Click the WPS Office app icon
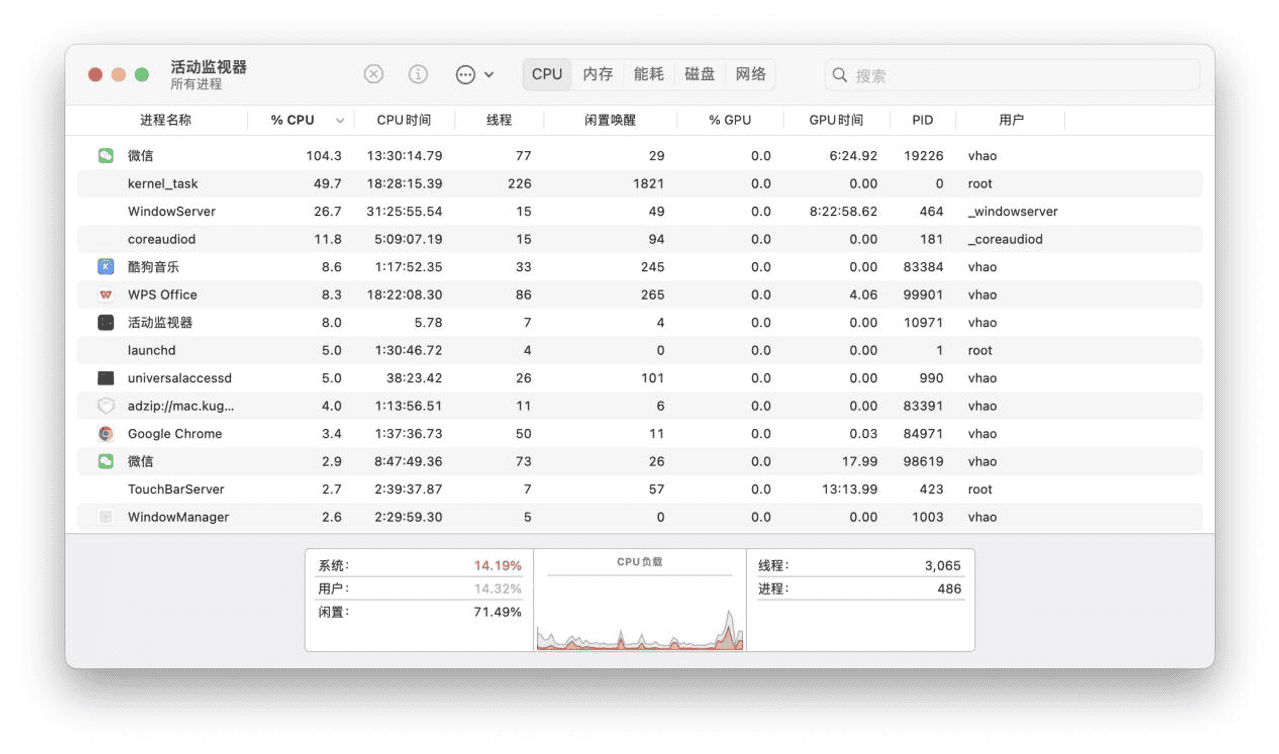Image resolution: width=1279 pixels, height=754 pixels. pos(106,295)
